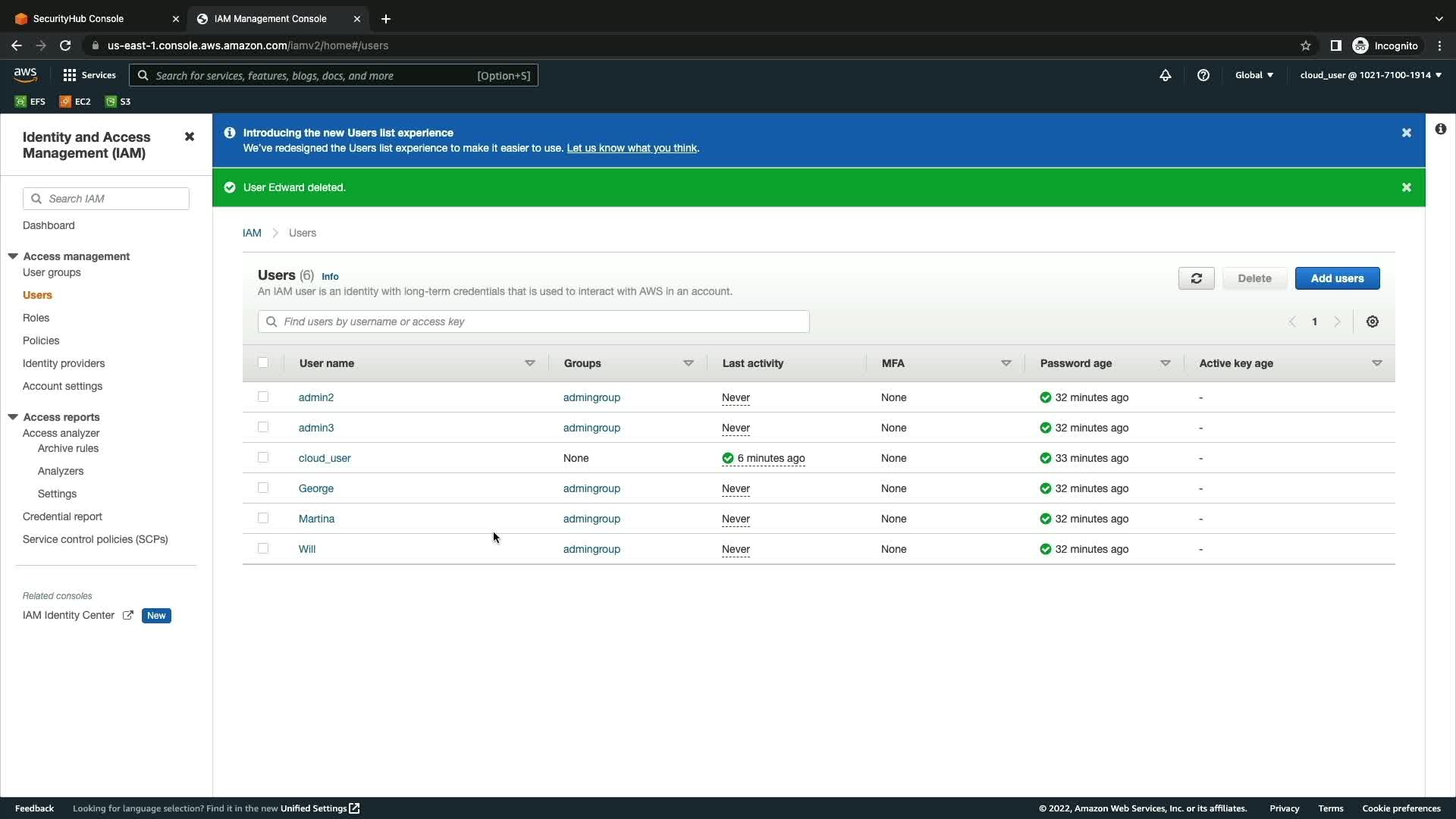Click the find users search field
The width and height of the screenshot is (1456, 819).
click(533, 322)
